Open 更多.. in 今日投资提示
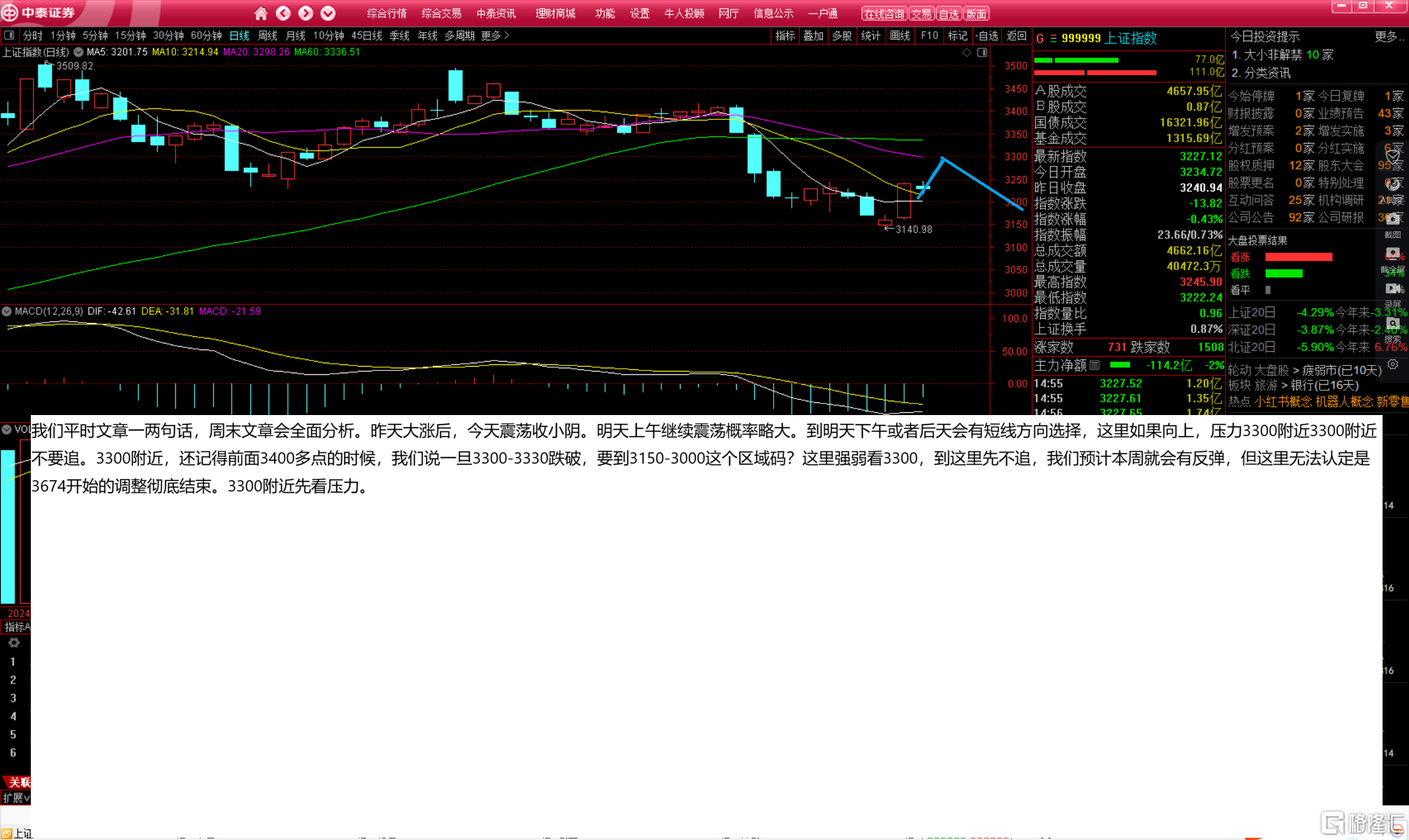1409x840 pixels. [1390, 37]
